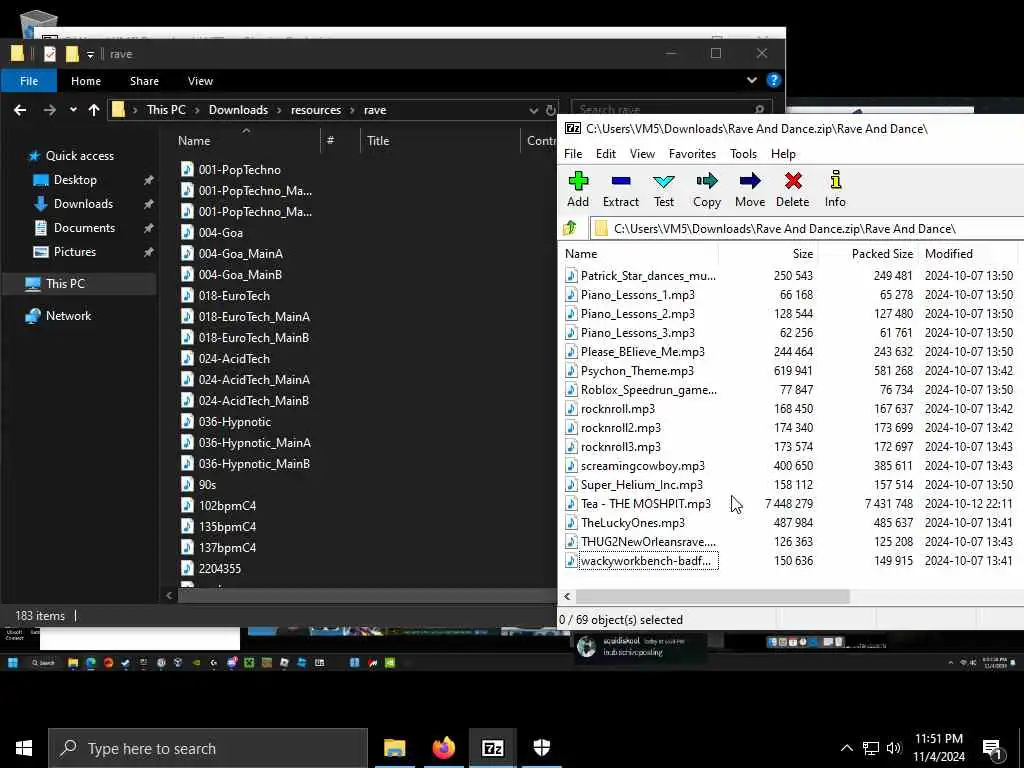Click the 7-Zip horizontal scrollbar
1024x768 pixels.
coord(712,596)
